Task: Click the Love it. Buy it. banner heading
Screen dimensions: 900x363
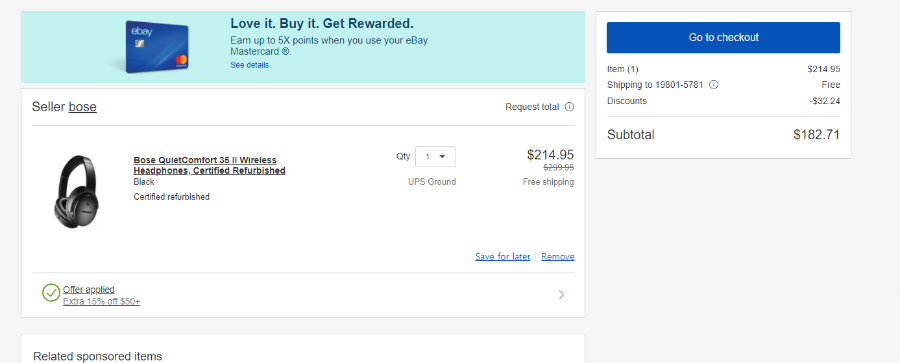Action: coord(322,24)
